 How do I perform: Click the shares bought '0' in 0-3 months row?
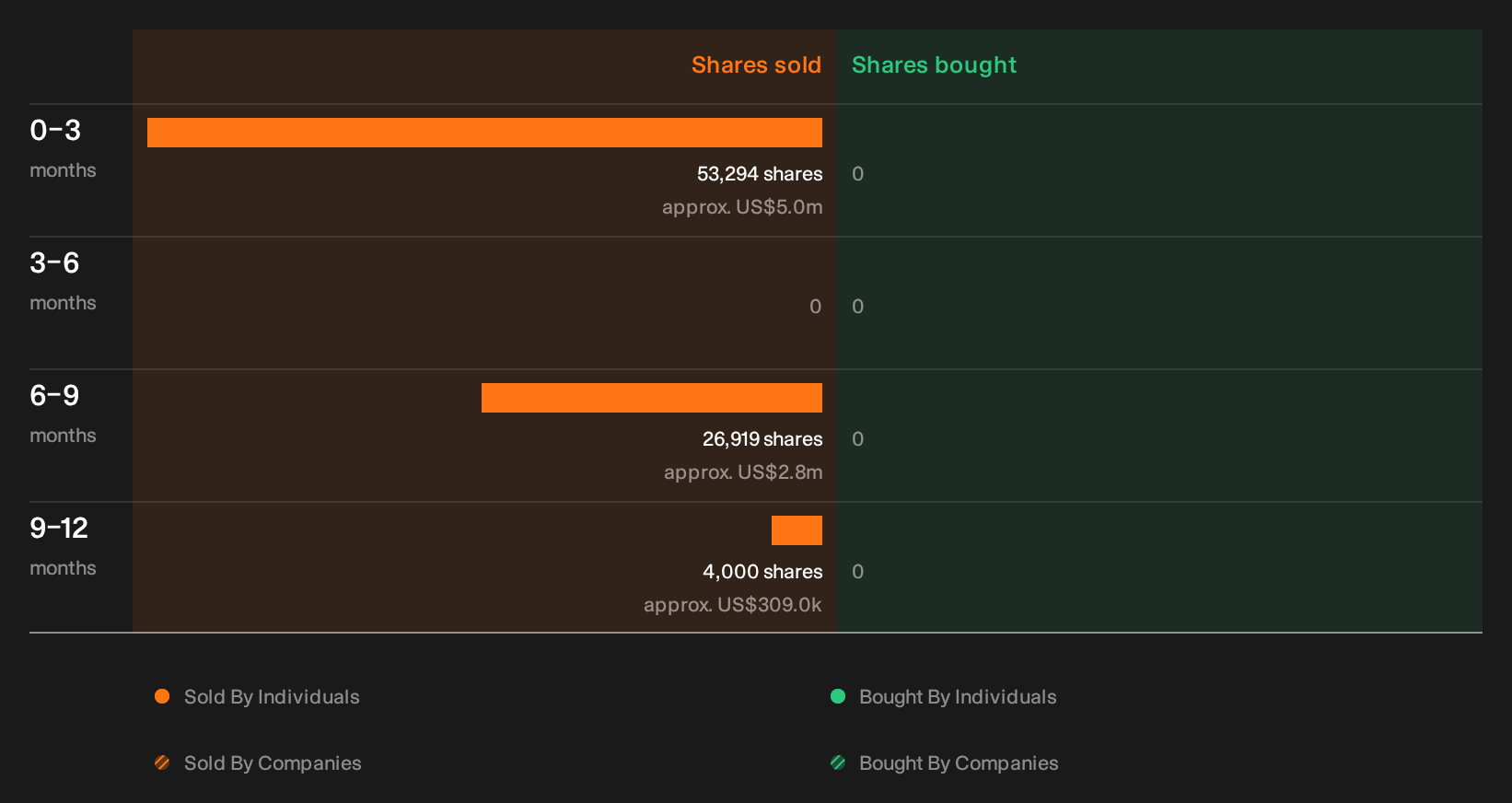tap(857, 174)
